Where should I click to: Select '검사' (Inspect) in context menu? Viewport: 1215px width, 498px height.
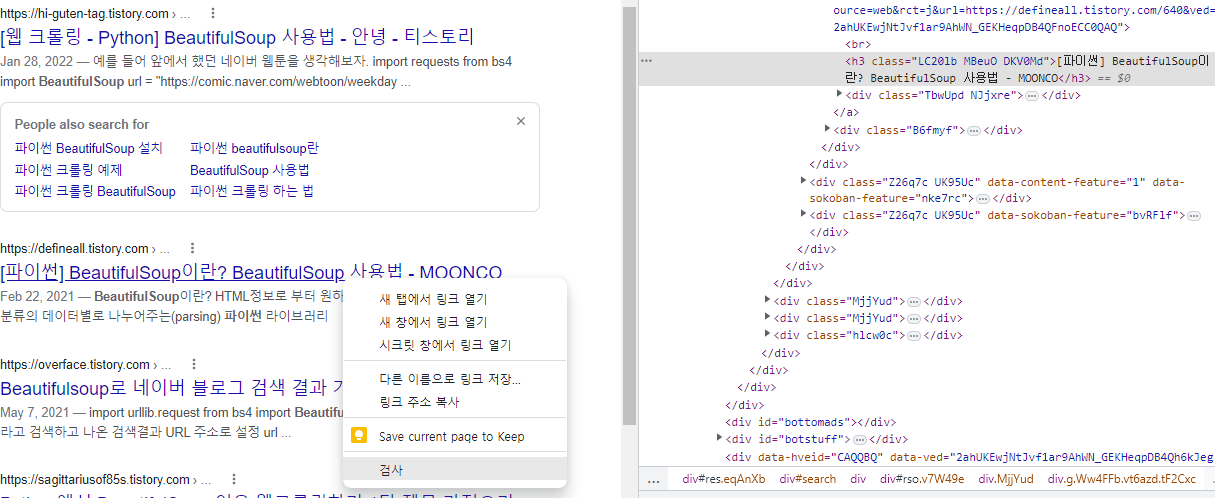click(x=454, y=470)
